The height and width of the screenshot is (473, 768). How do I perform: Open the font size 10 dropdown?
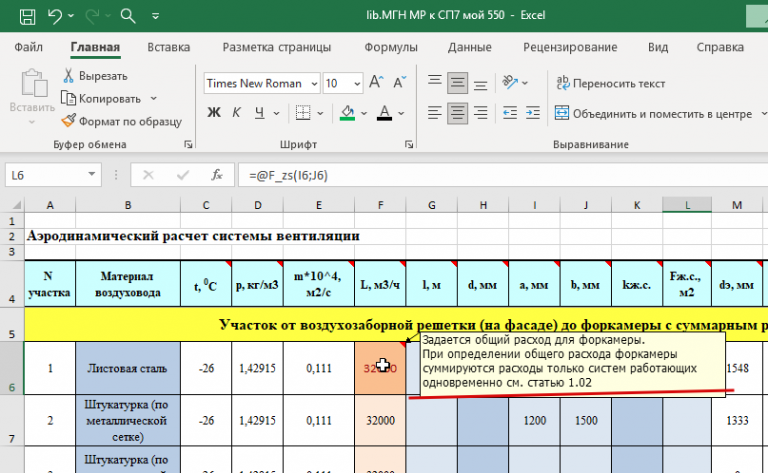click(x=357, y=84)
